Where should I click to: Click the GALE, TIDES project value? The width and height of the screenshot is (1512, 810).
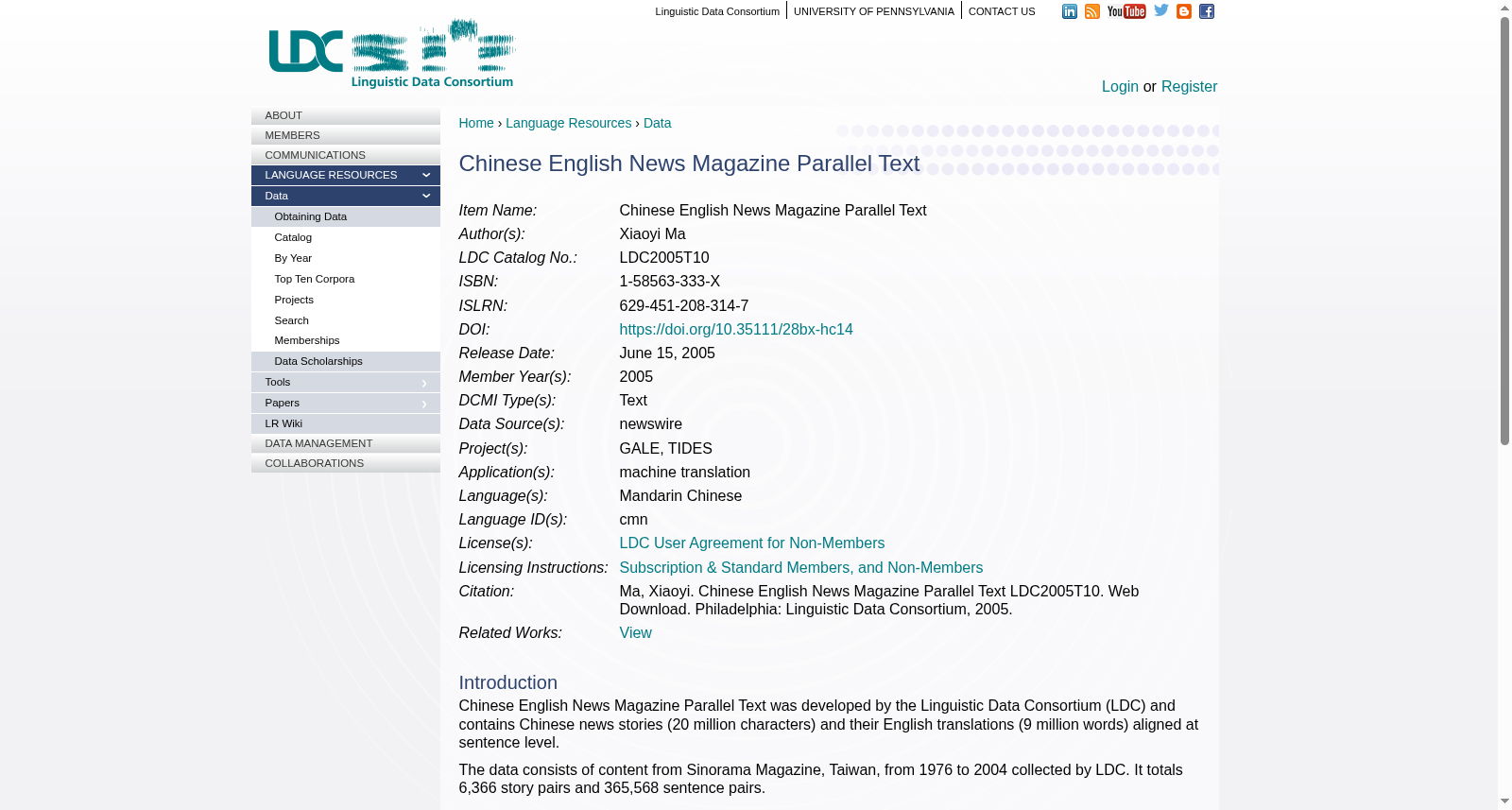click(665, 448)
